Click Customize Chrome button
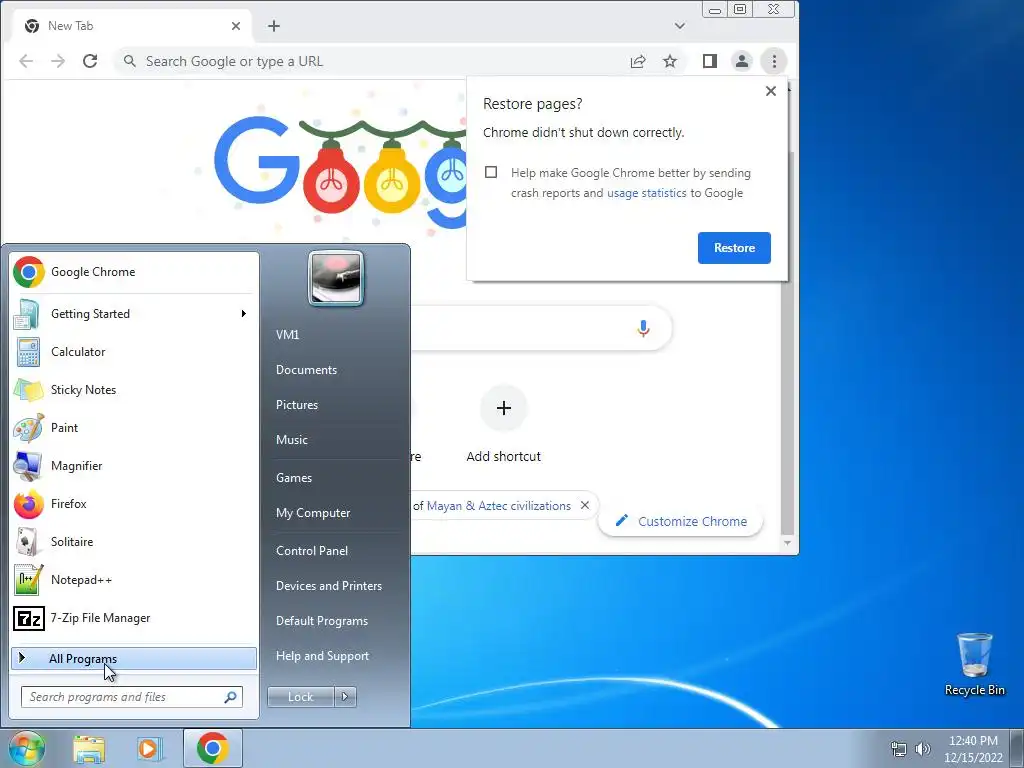 pyautogui.click(x=680, y=522)
